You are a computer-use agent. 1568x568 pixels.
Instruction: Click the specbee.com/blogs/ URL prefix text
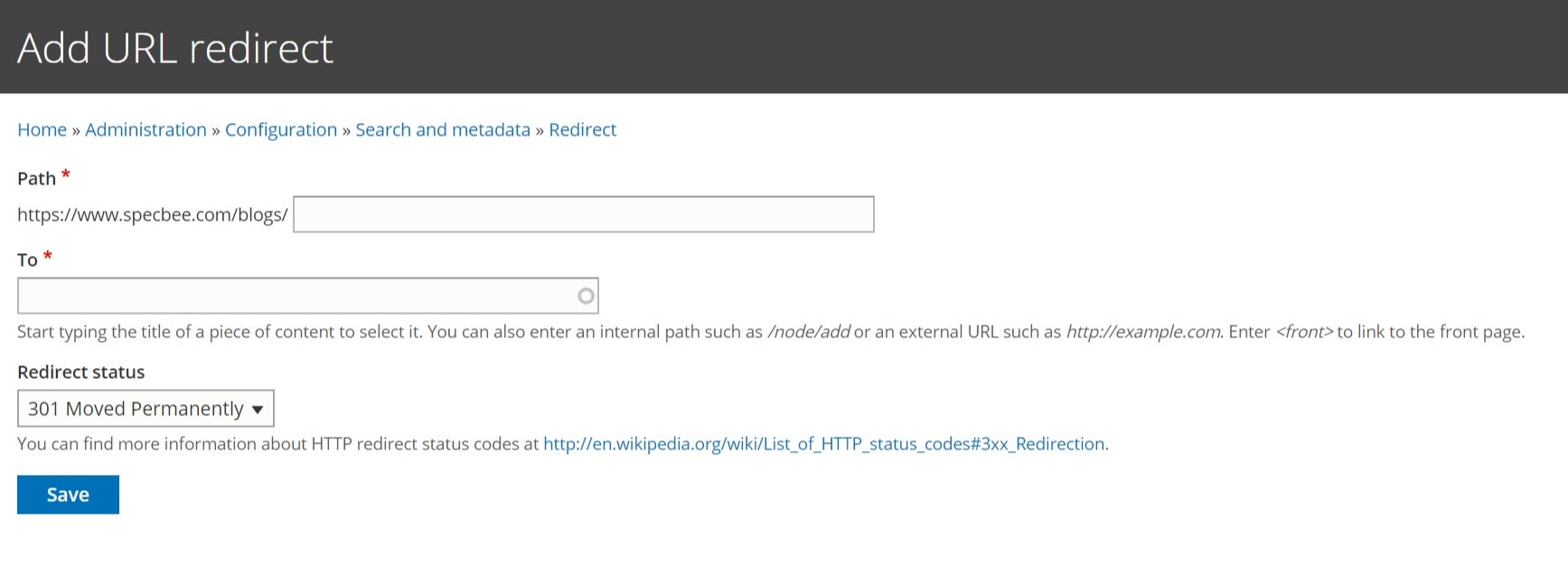click(152, 215)
